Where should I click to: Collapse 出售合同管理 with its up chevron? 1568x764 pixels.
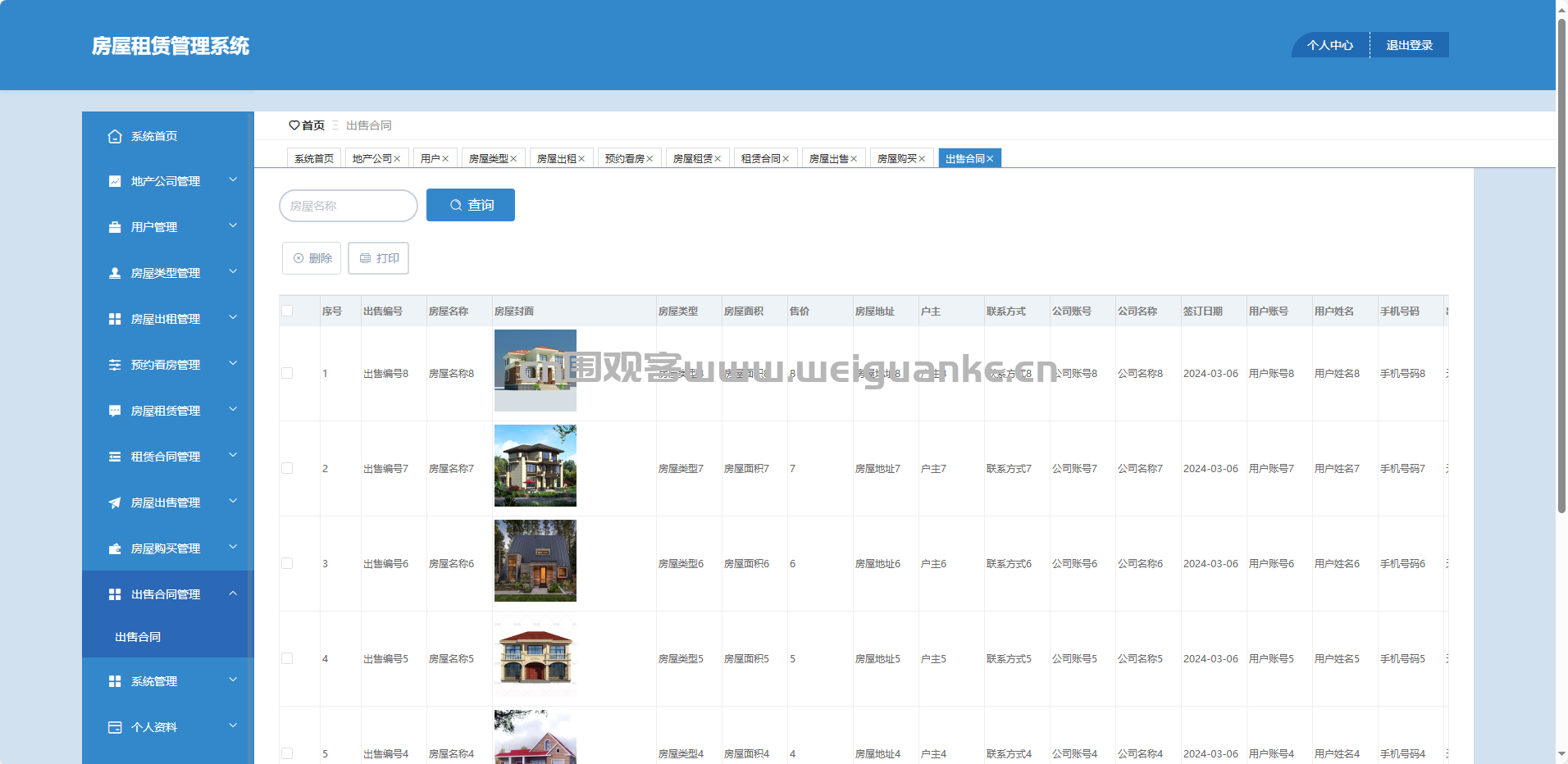click(x=233, y=593)
